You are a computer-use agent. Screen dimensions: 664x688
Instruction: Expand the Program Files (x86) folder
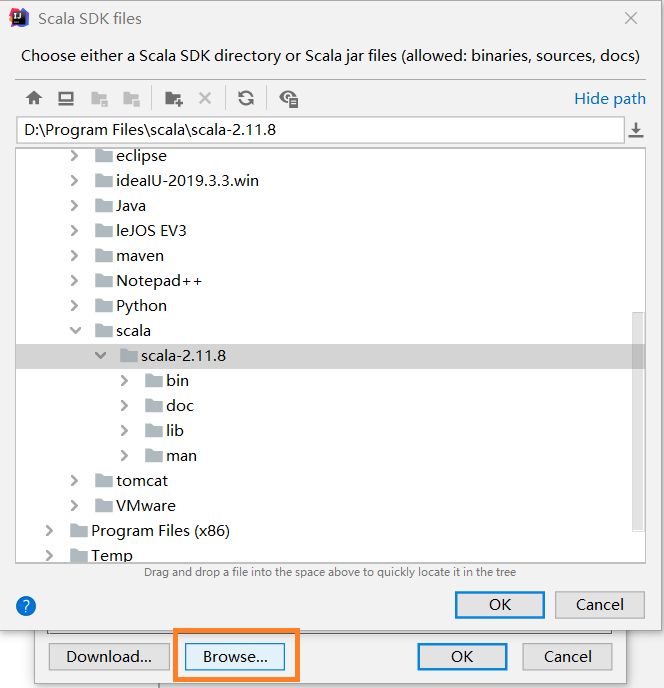point(50,530)
